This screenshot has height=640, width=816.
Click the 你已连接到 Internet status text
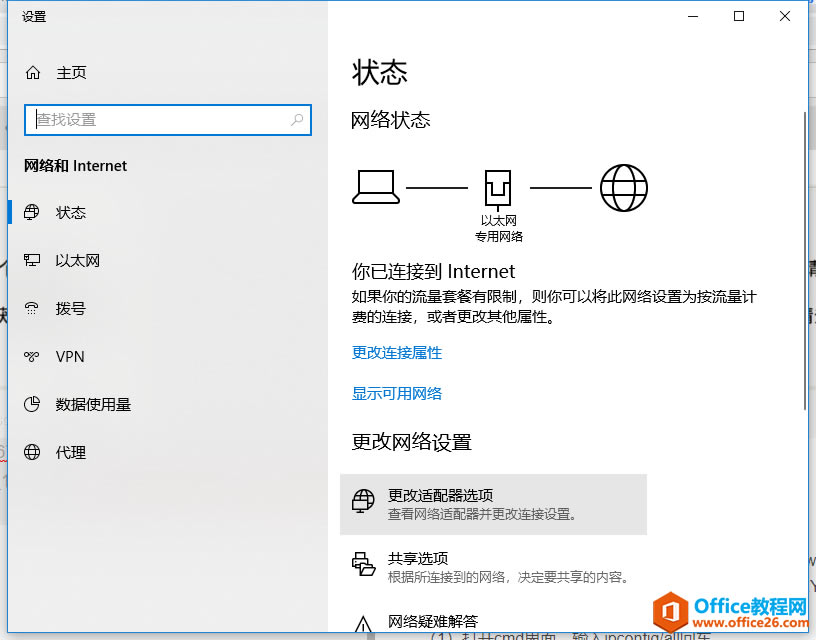pos(433,272)
